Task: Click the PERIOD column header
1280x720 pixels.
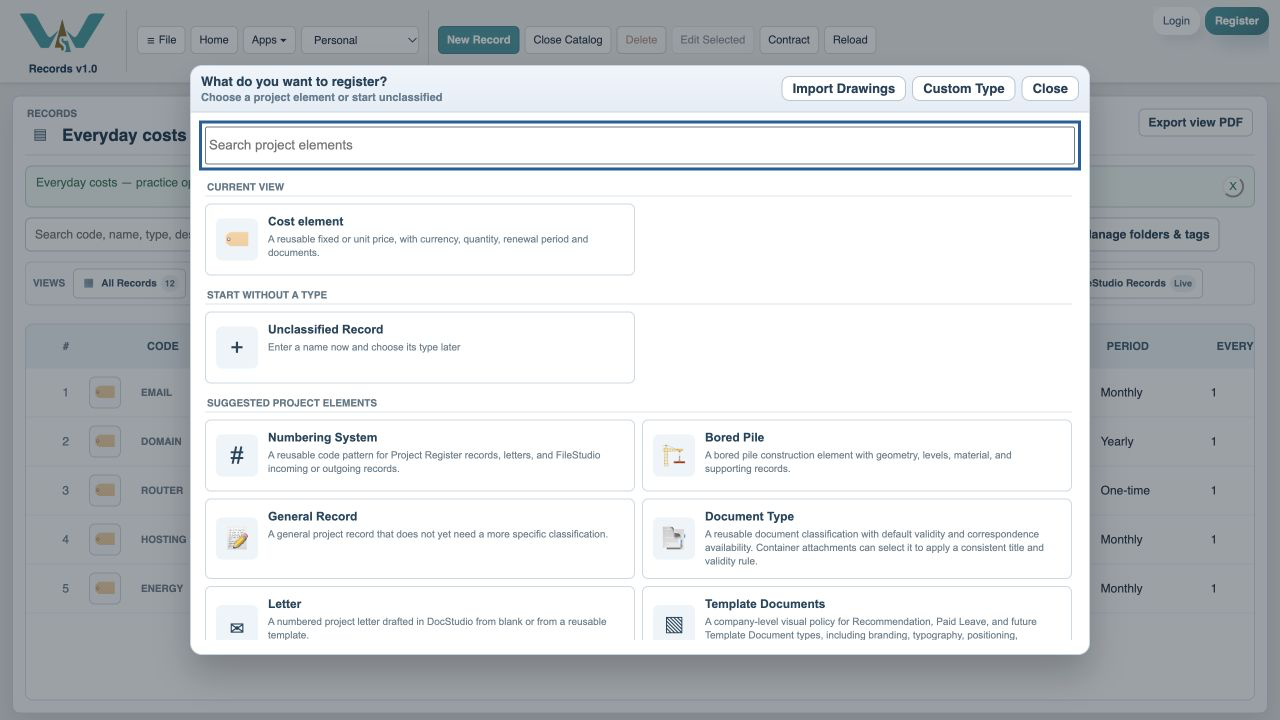Action: (1127, 346)
